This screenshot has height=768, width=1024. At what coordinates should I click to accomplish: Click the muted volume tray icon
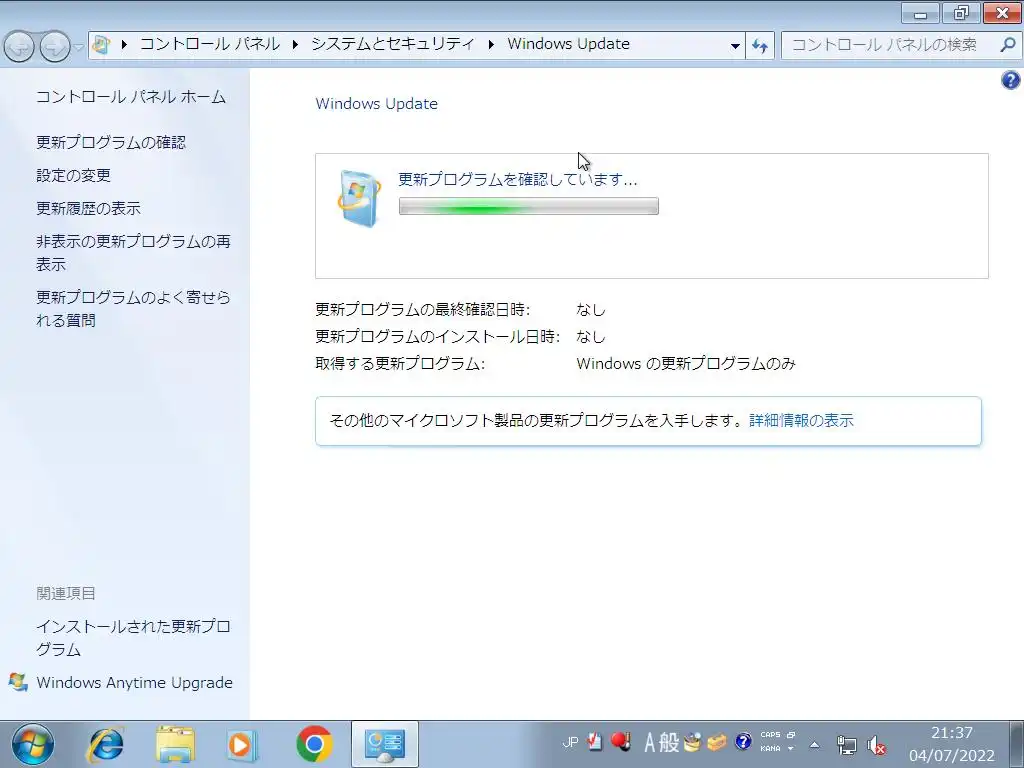point(876,745)
